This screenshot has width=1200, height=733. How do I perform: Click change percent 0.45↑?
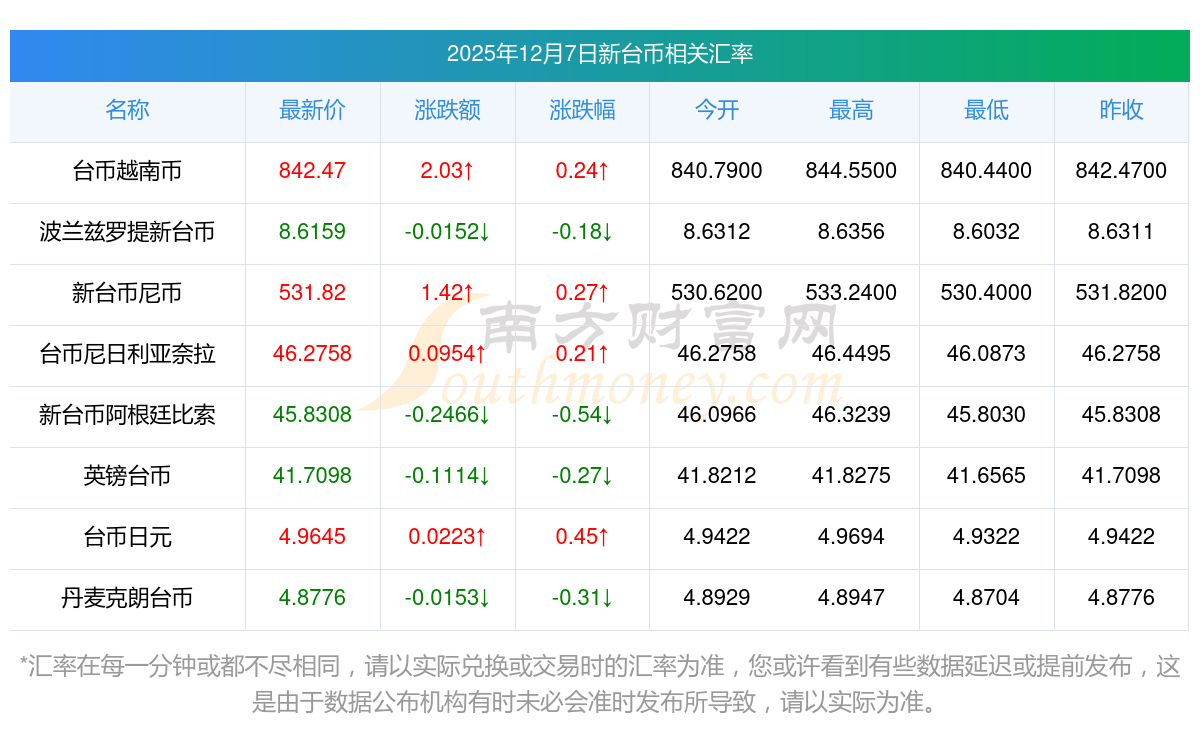pos(582,537)
